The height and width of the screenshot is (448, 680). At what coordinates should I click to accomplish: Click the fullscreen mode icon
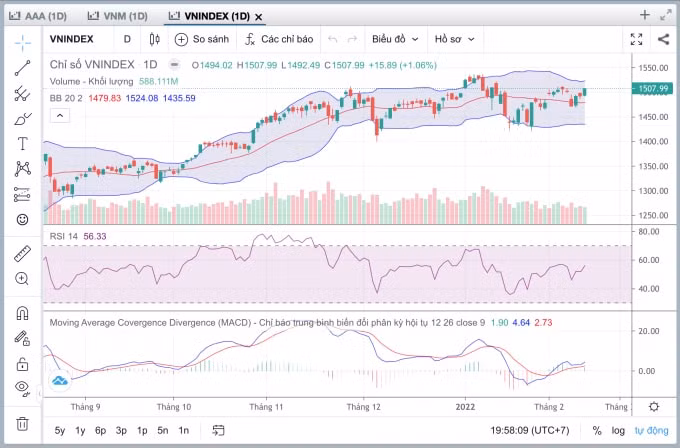point(636,39)
